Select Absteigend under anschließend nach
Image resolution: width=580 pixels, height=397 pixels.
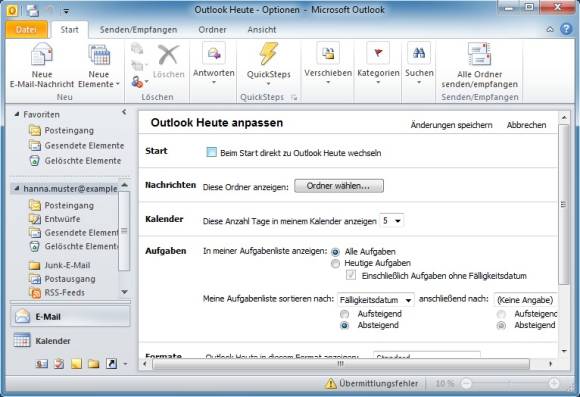click(x=501, y=326)
